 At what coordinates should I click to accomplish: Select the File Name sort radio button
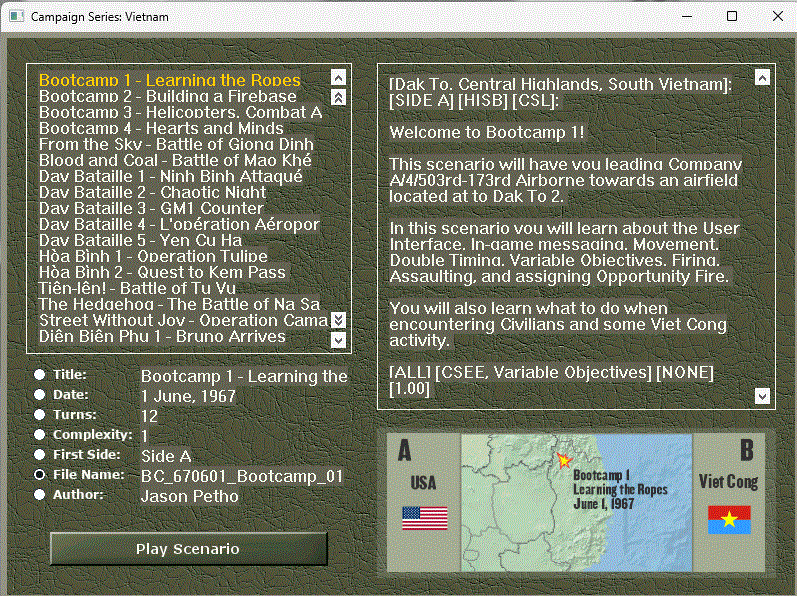tap(40, 474)
